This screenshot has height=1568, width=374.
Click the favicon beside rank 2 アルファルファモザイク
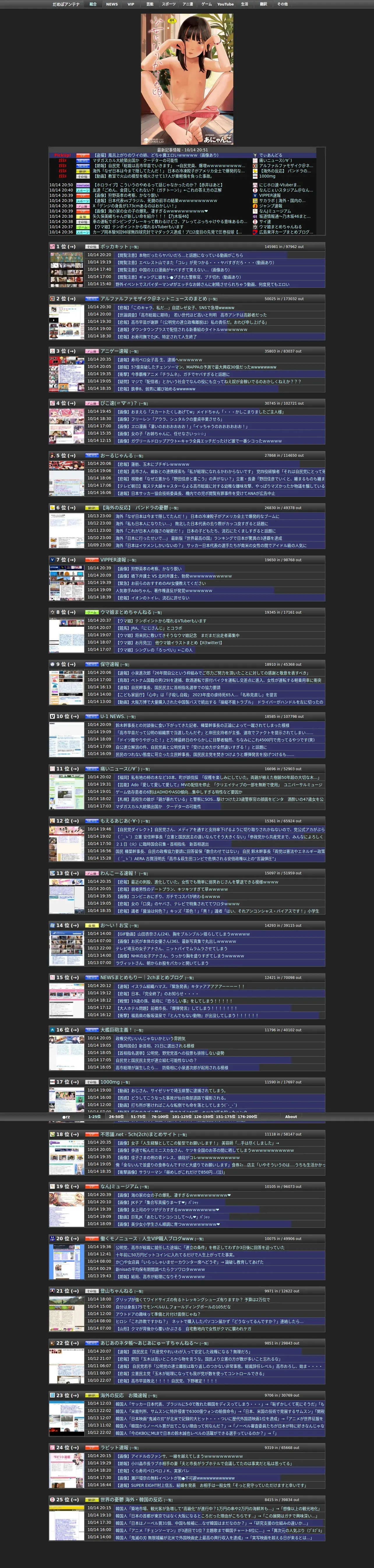tap(52, 299)
